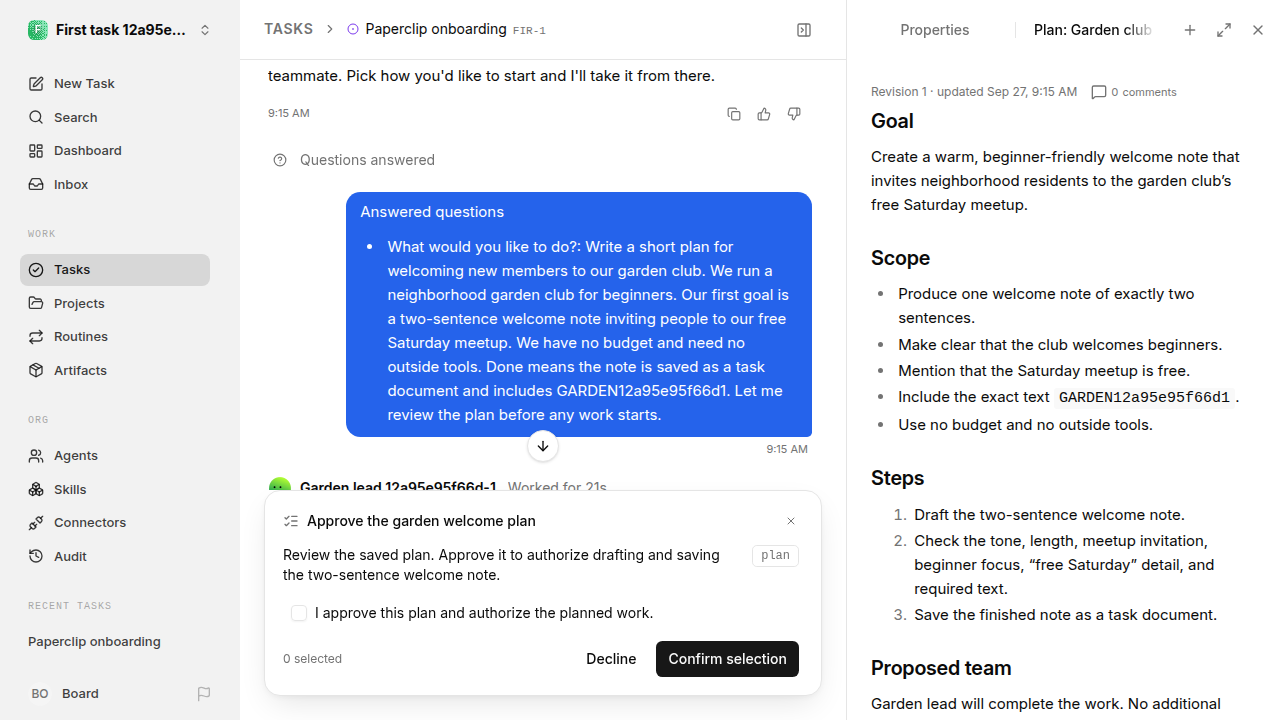
Task: Open the Skills page
Action: pos(115,489)
